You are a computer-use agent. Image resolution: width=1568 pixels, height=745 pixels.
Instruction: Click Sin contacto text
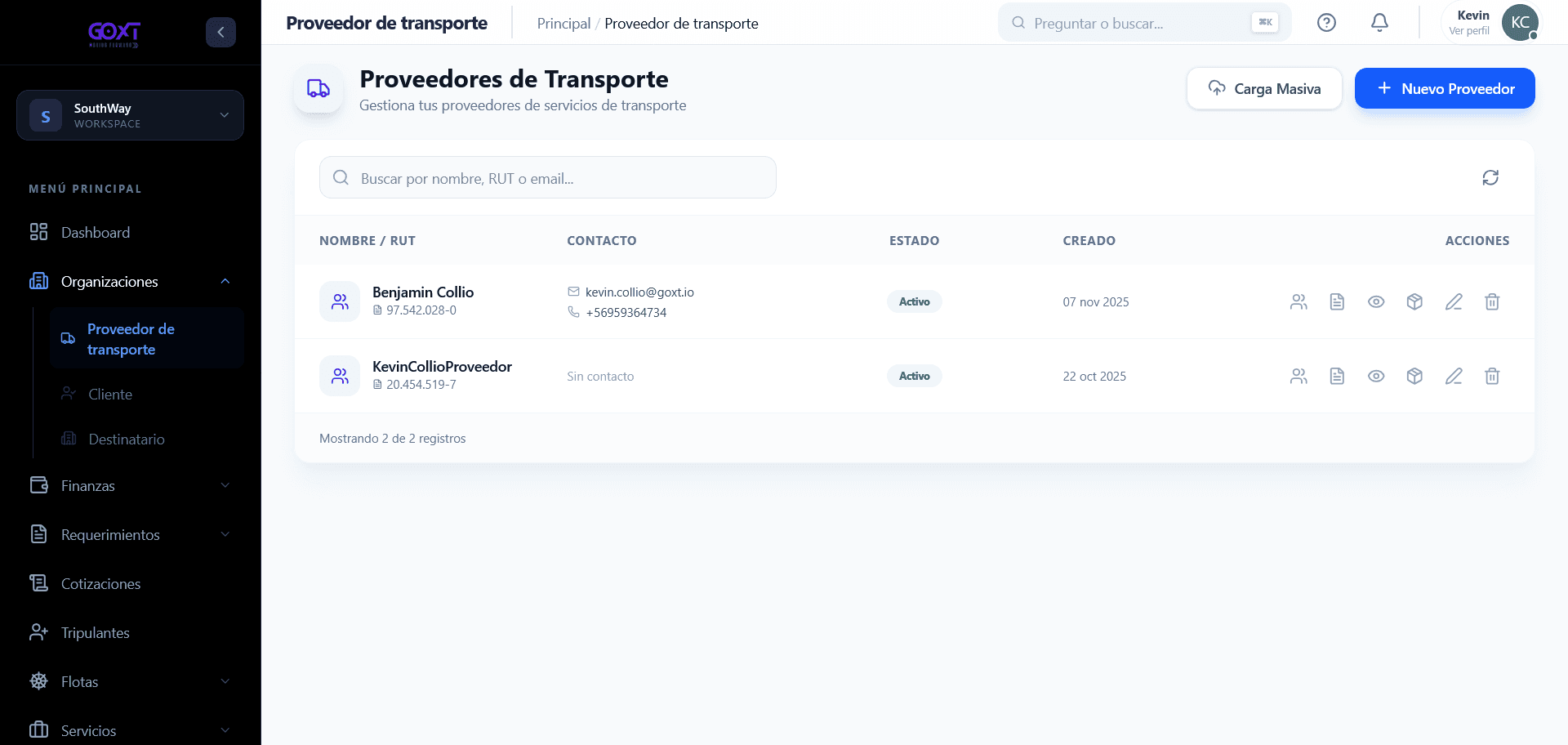600,377
